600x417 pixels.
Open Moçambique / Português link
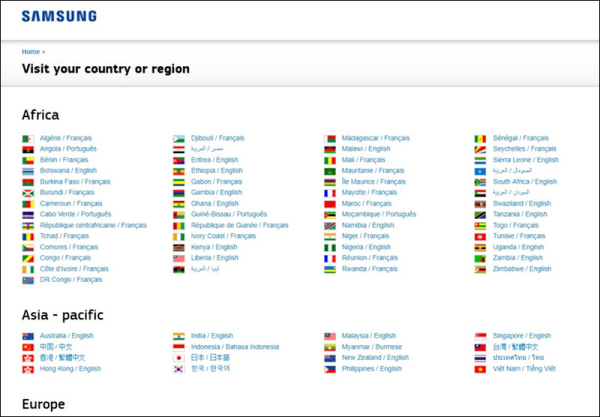click(x=379, y=214)
